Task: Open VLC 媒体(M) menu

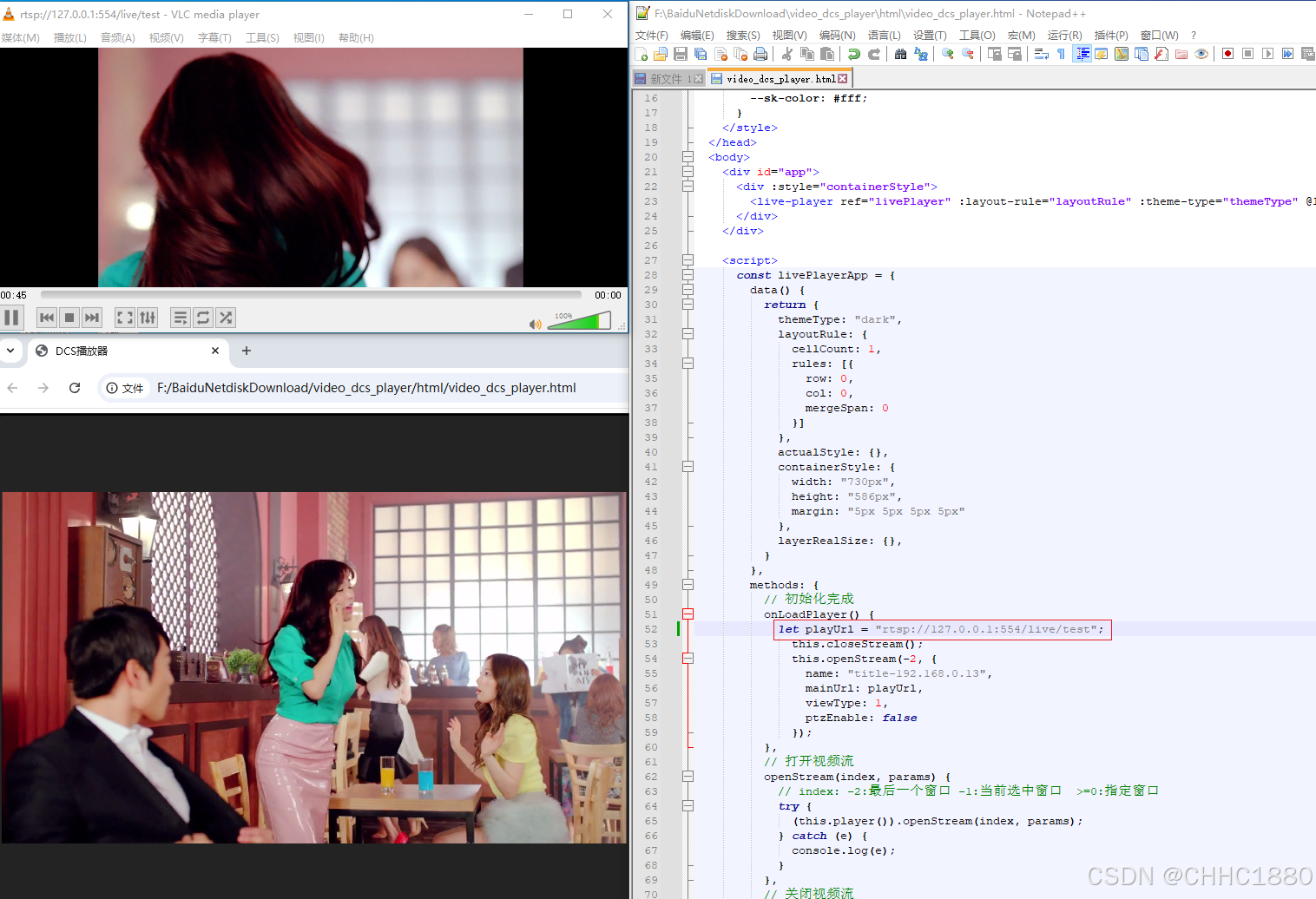Action: point(21,37)
